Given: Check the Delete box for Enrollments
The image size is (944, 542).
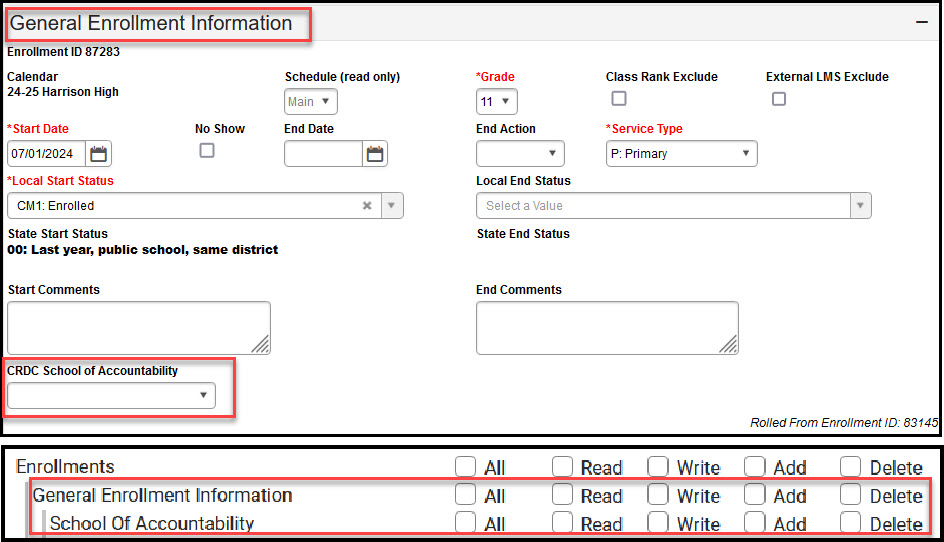Looking at the screenshot, I should click(x=851, y=467).
